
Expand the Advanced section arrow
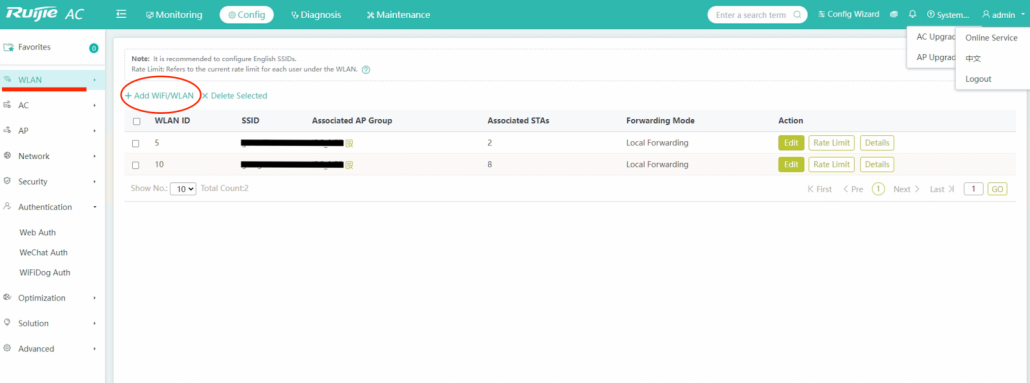tap(95, 349)
